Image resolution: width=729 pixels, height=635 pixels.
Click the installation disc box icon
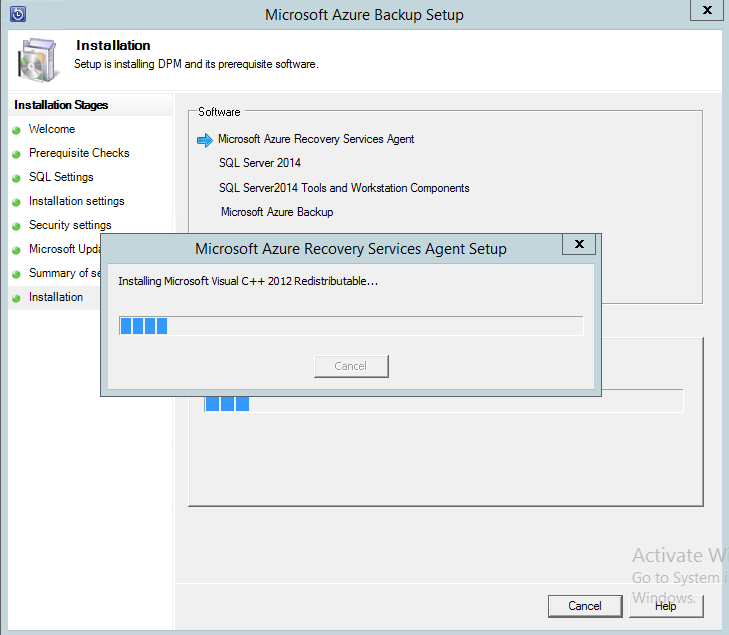click(x=37, y=60)
